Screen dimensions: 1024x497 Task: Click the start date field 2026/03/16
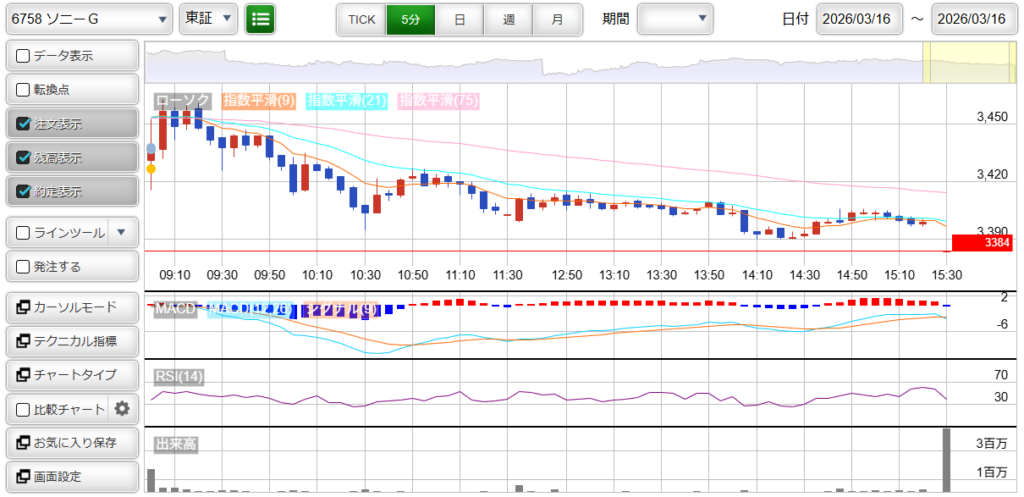pos(859,19)
